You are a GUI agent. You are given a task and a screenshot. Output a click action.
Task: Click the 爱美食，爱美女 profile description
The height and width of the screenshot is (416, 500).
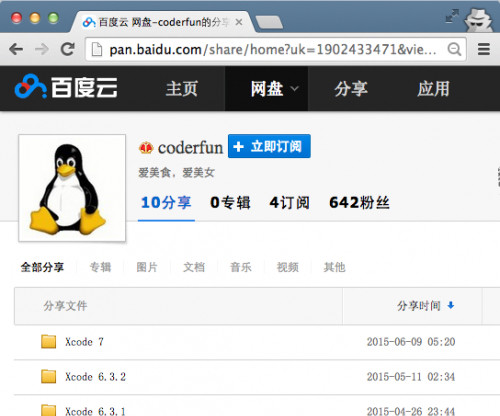pos(176,173)
